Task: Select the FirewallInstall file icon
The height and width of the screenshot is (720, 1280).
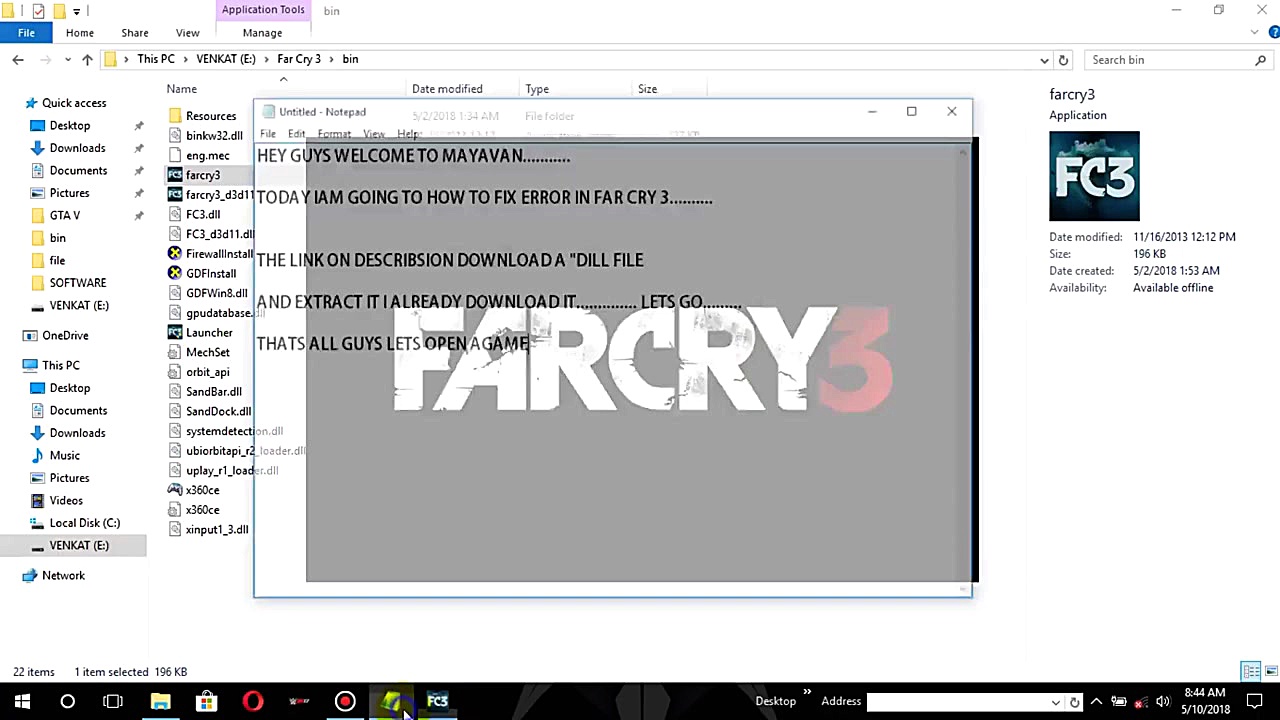Action: click(175, 254)
